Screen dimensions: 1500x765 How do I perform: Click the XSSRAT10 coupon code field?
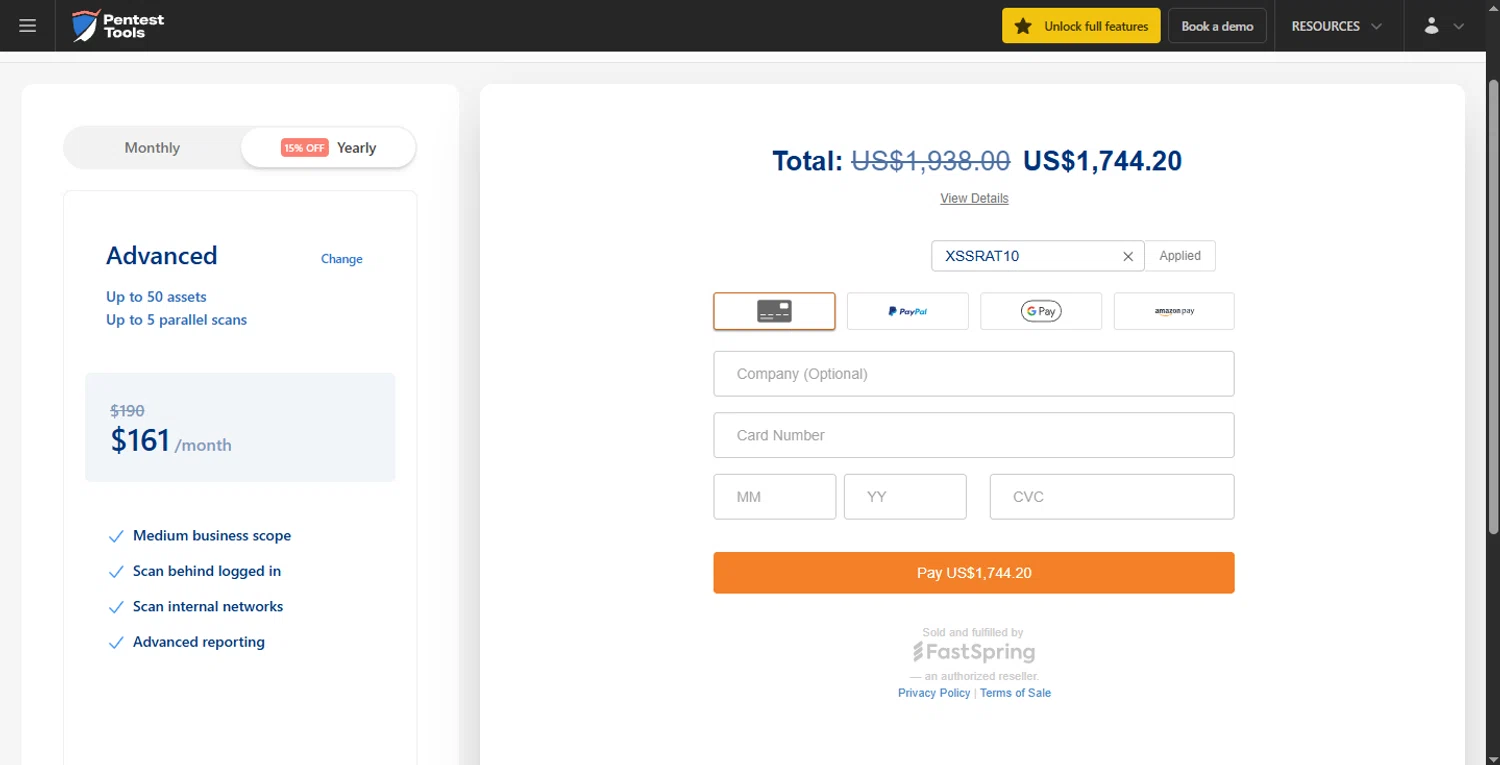pos(1025,256)
